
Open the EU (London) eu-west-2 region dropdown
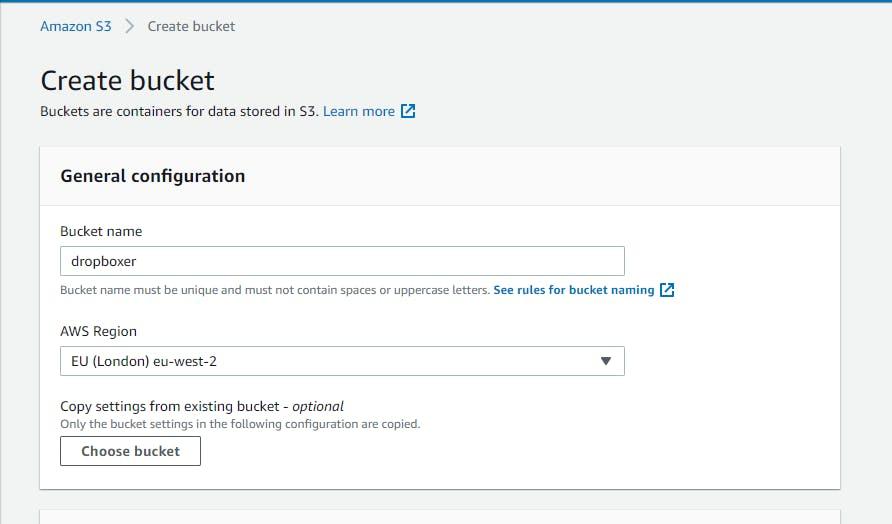click(330, 361)
